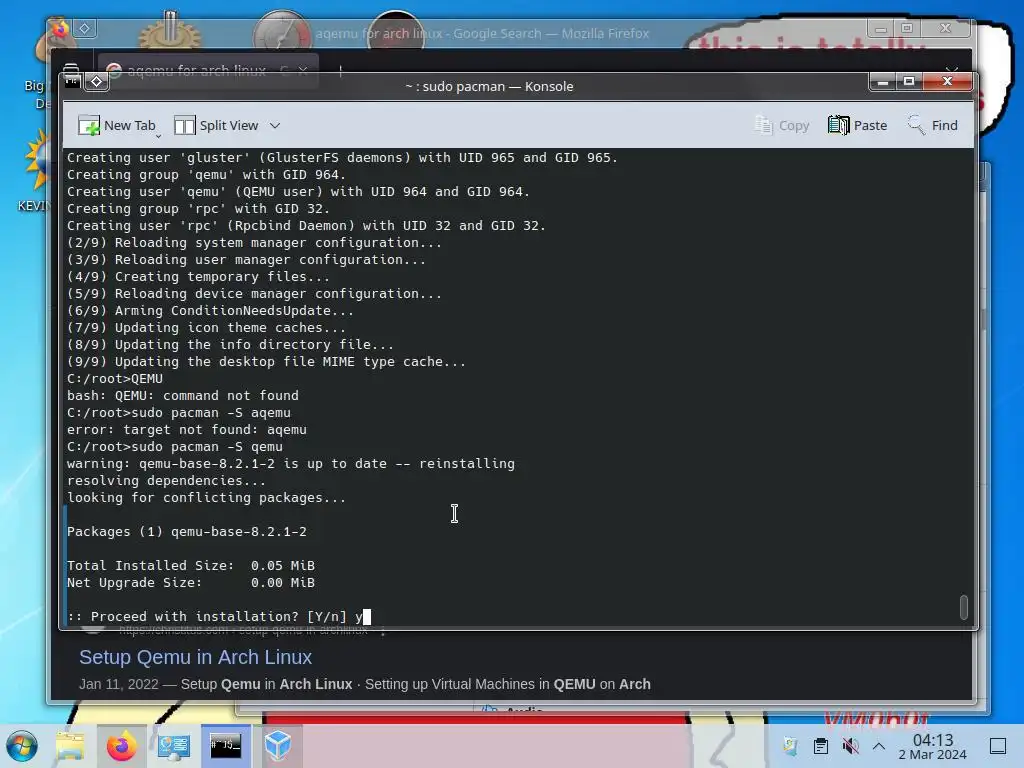Open 'Setup Qemu in Arch Linux' link
Viewport: 1024px width, 768px height.
(x=195, y=657)
